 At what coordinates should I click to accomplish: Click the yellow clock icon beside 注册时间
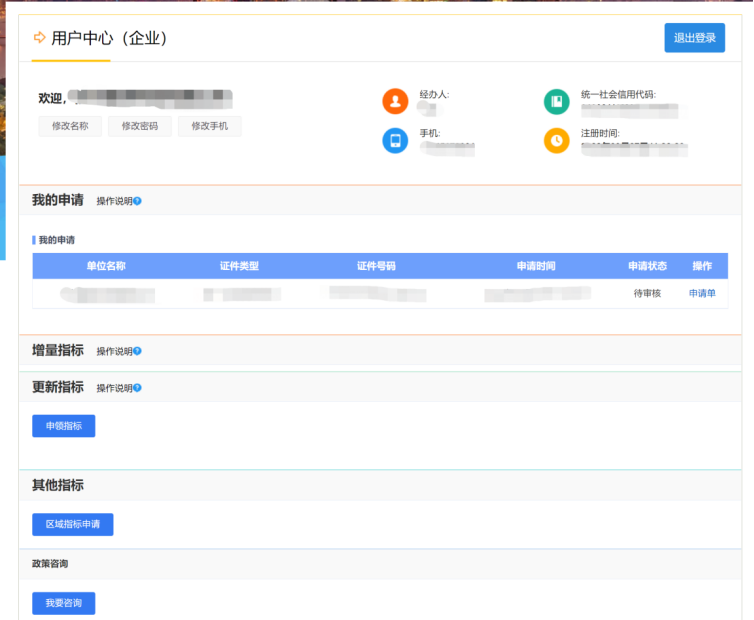(557, 141)
